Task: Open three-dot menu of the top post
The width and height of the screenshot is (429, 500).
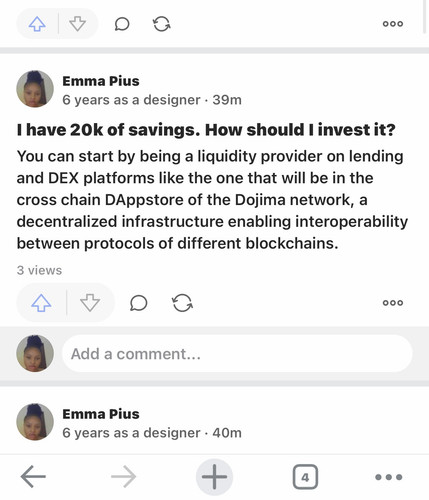Action: pyautogui.click(x=393, y=24)
